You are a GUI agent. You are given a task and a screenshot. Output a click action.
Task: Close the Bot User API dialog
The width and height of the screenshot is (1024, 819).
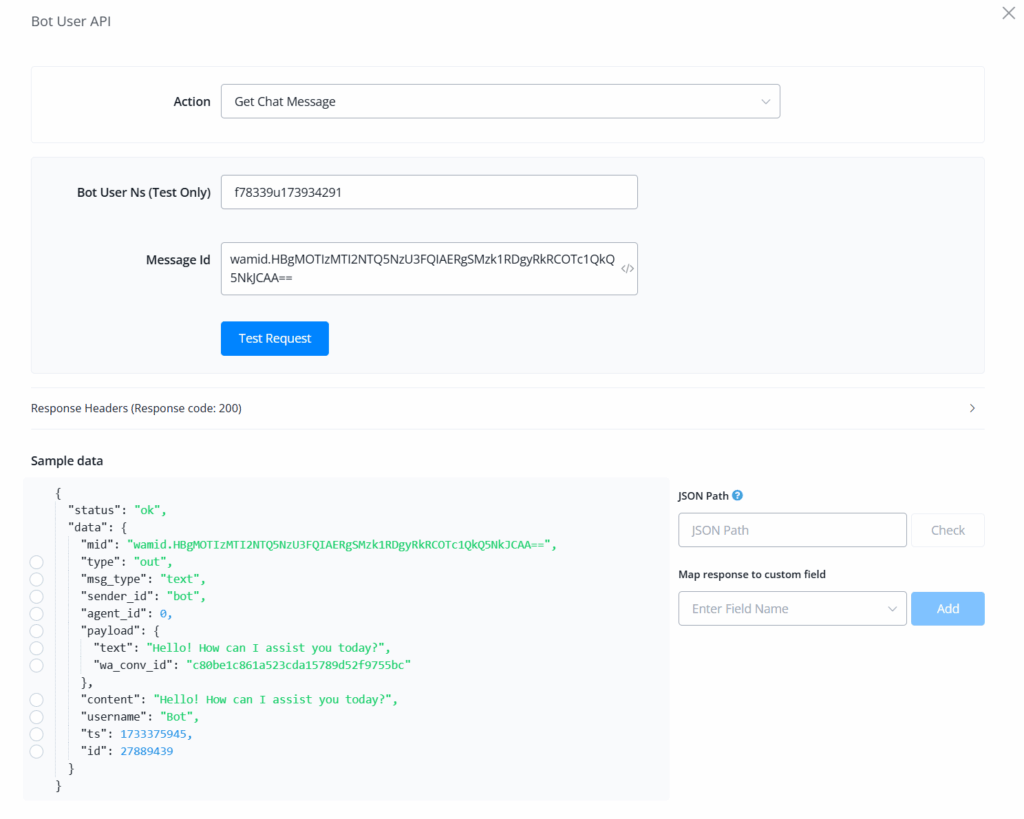1008,13
